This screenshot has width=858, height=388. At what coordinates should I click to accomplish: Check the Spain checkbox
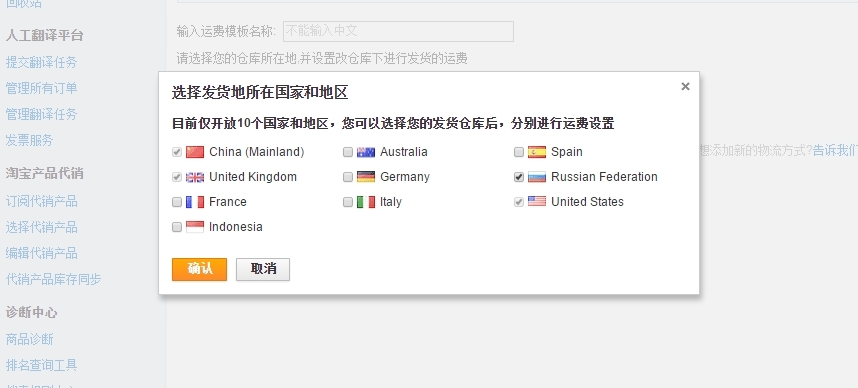point(519,152)
